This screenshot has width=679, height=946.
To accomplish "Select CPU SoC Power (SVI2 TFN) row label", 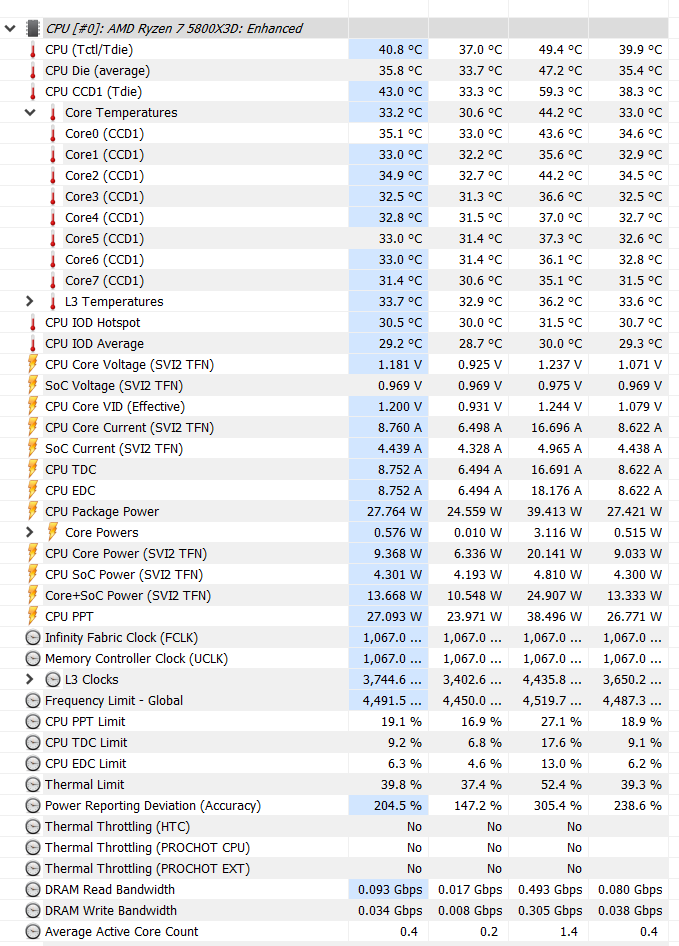I will 124,574.
